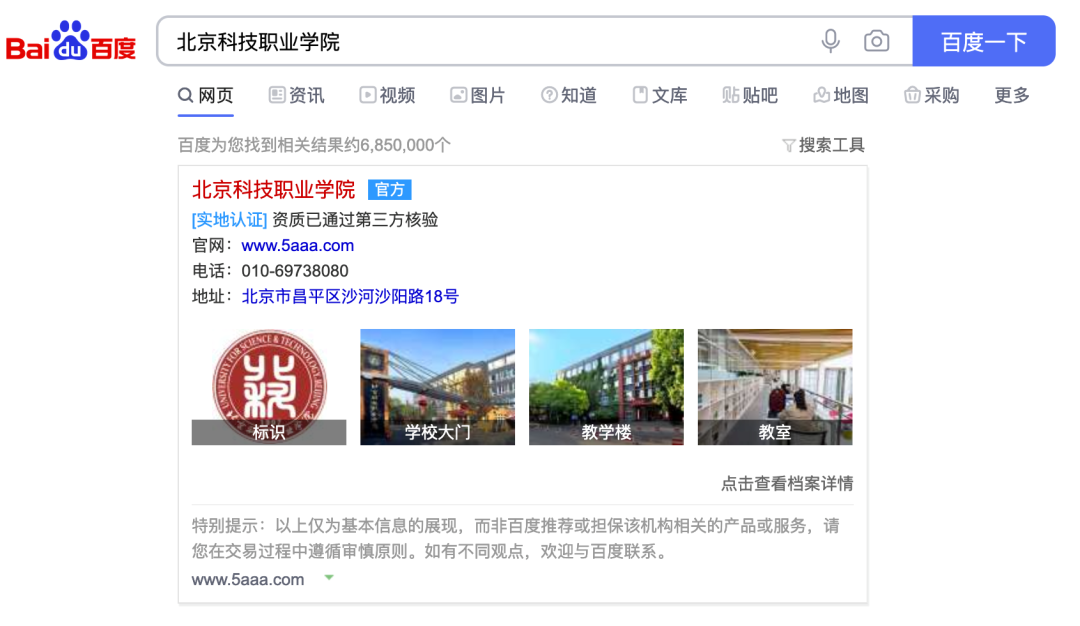1080x626 pixels.
Task: Open the 学校大门 thumbnail image
Action: coord(437,387)
